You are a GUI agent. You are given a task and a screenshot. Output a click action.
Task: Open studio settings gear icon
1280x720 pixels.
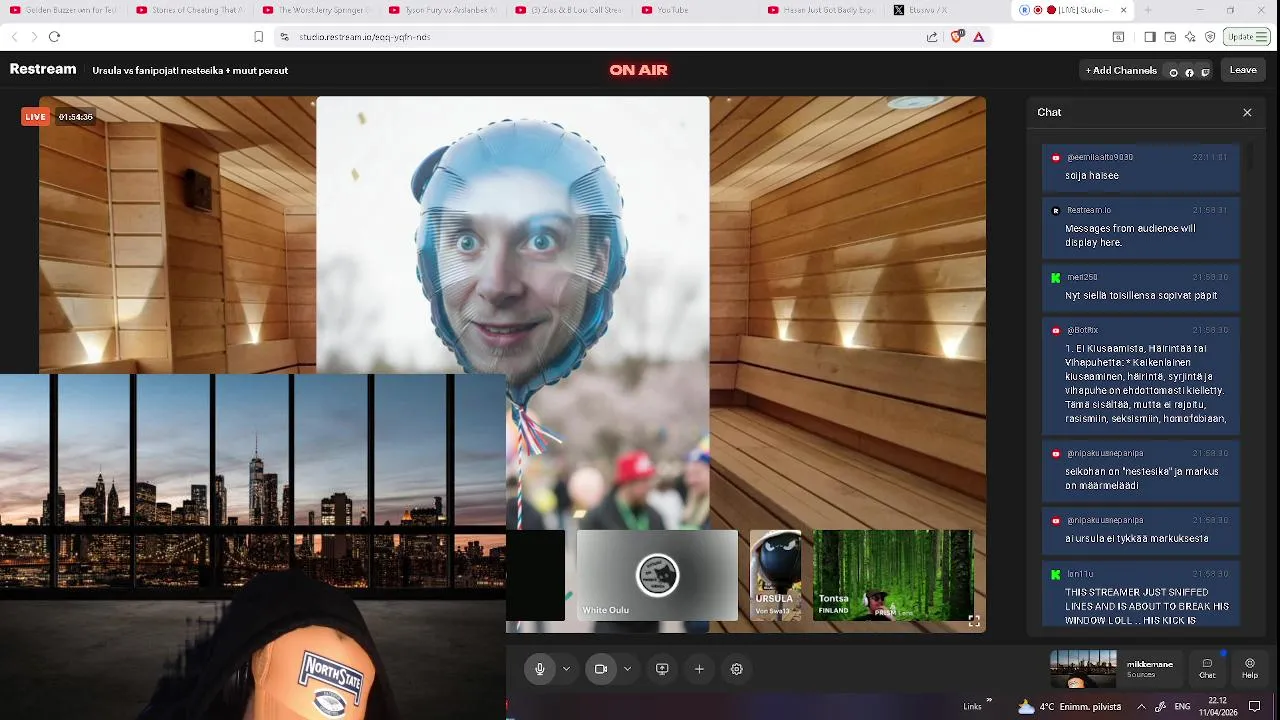tap(737, 669)
